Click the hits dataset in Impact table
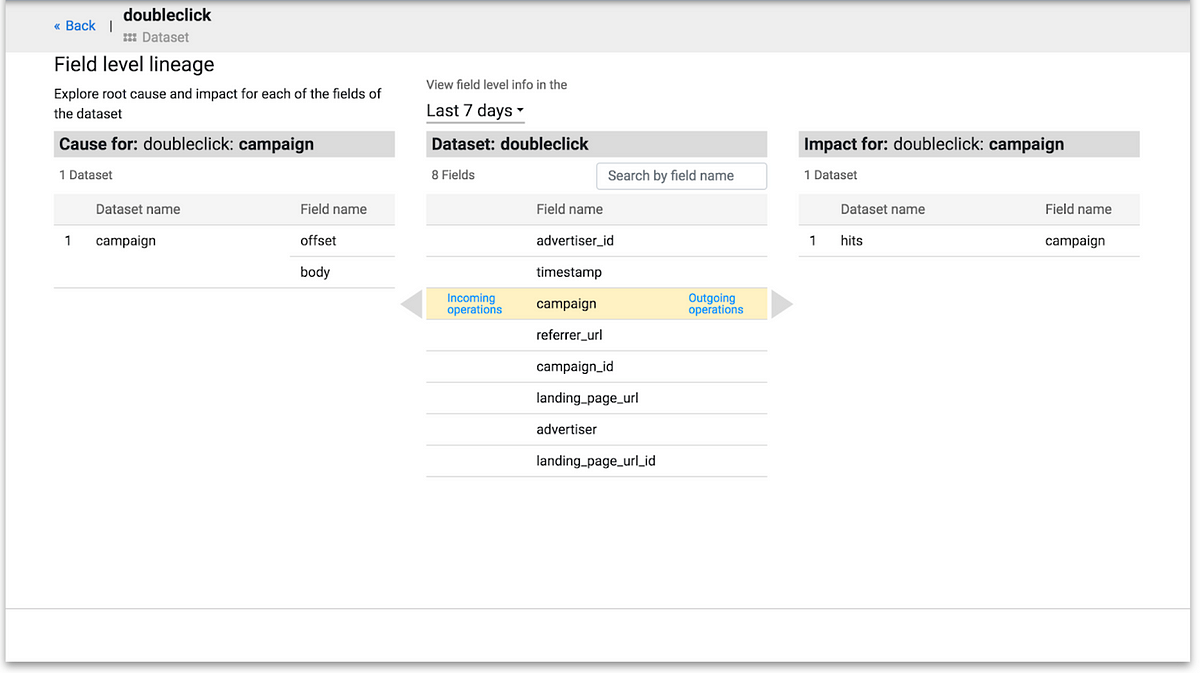The image size is (1200, 673). [852, 241]
